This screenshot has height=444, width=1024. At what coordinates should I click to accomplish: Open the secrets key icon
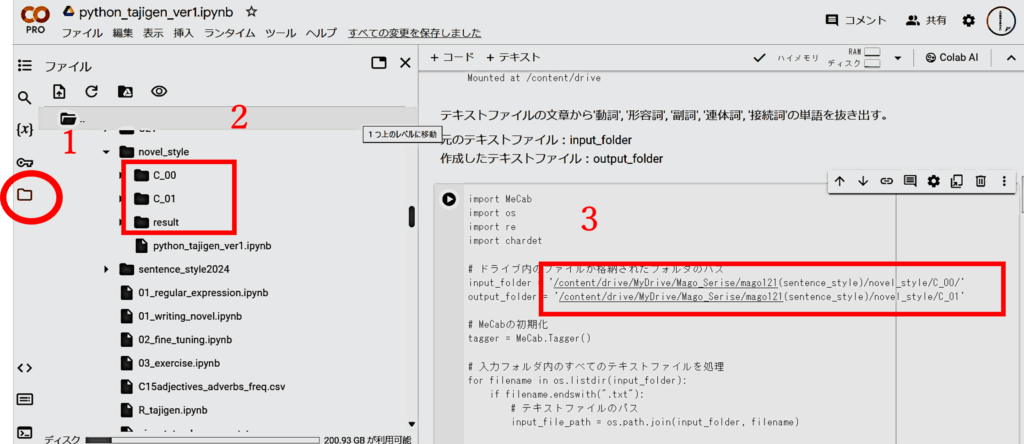click(25, 163)
